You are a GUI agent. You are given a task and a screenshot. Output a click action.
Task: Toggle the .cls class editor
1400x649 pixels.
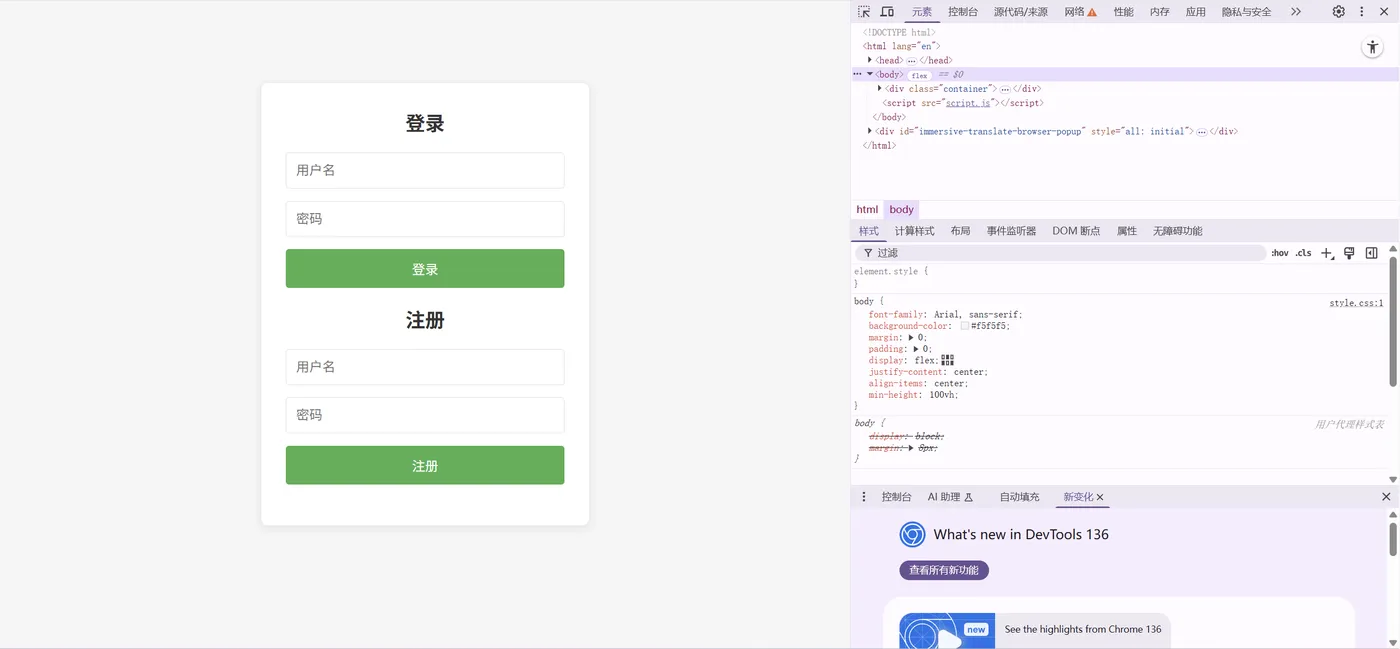pos(1303,253)
